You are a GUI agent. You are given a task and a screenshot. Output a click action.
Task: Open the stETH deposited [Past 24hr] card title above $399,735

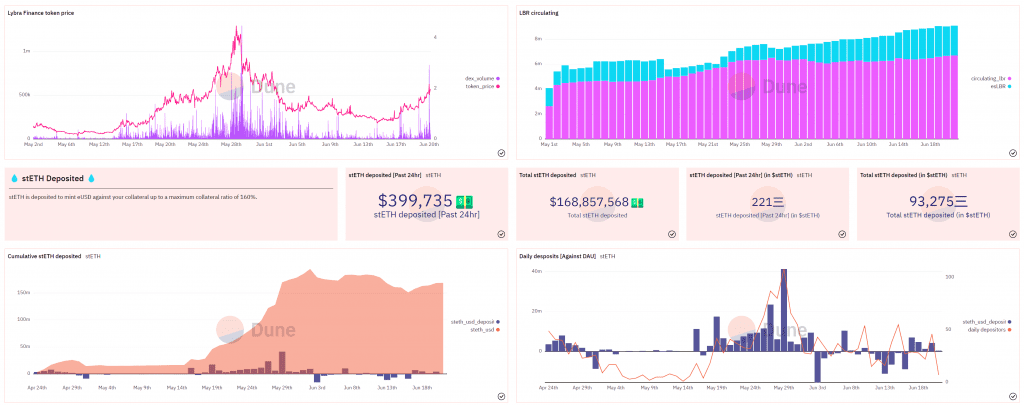(385, 175)
